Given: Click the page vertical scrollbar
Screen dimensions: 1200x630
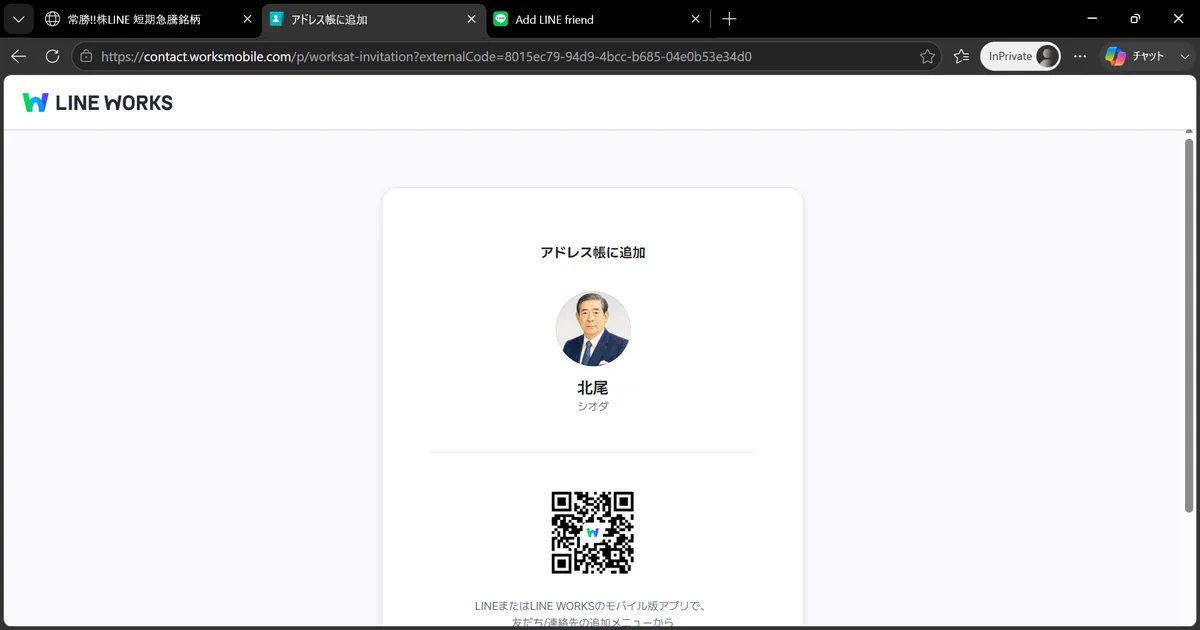Looking at the screenshot, I should pyautogui.click(x=1189, y=325).
